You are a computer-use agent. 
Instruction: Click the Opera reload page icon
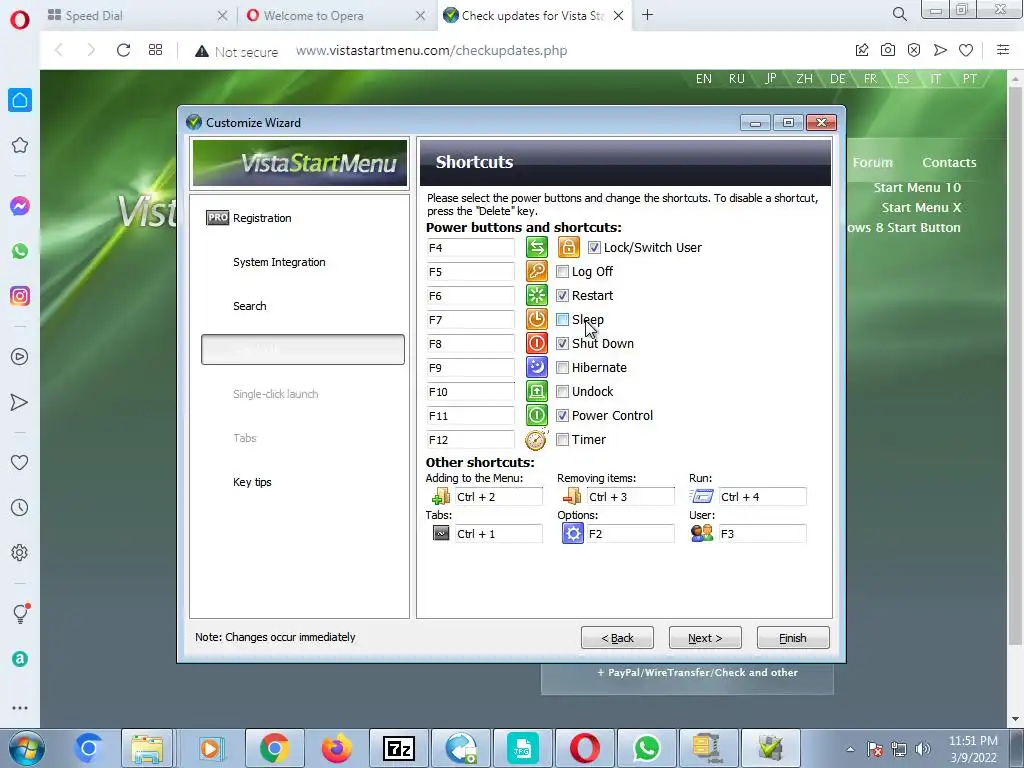[123, 50]
